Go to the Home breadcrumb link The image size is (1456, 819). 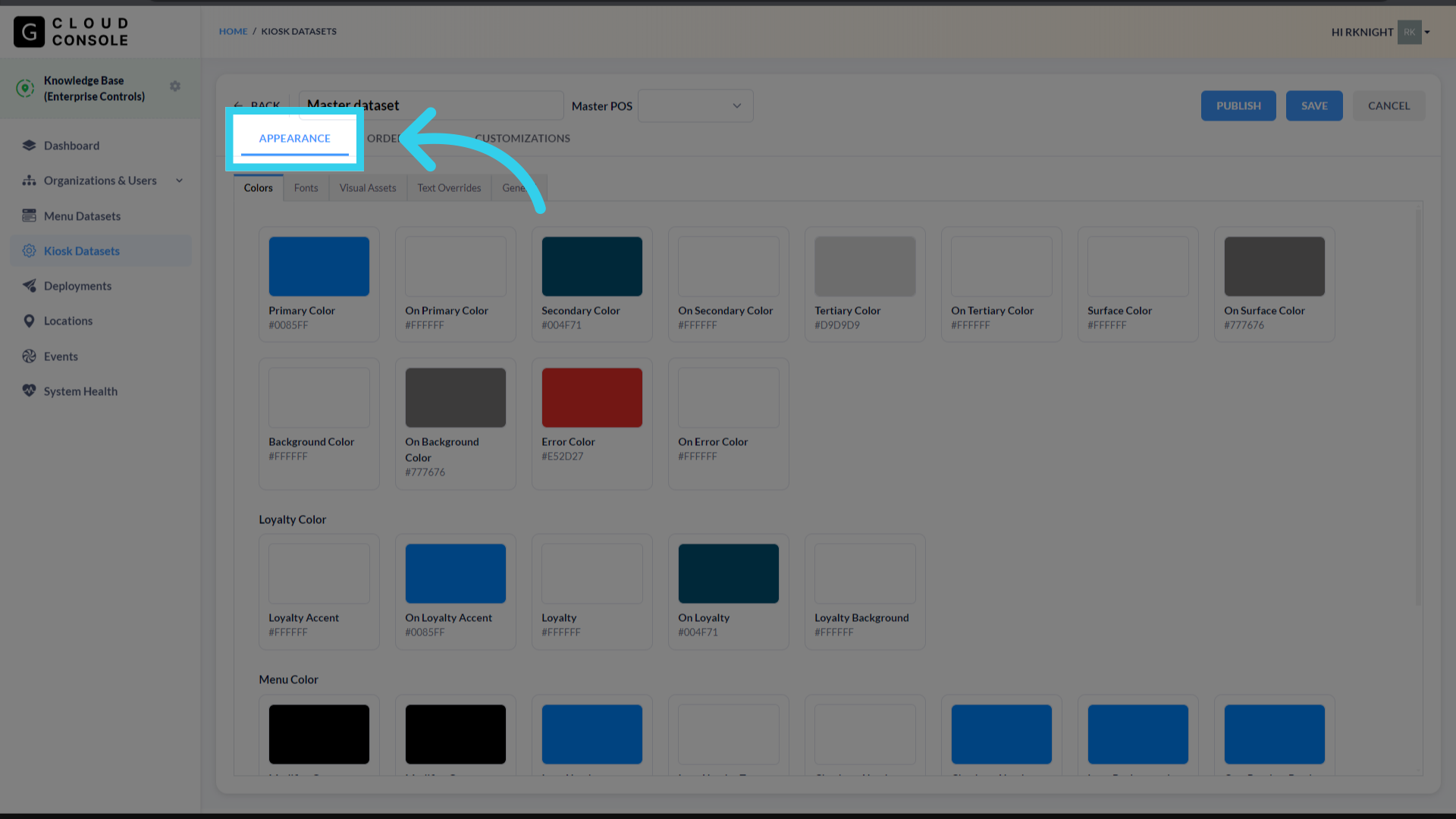233,32
